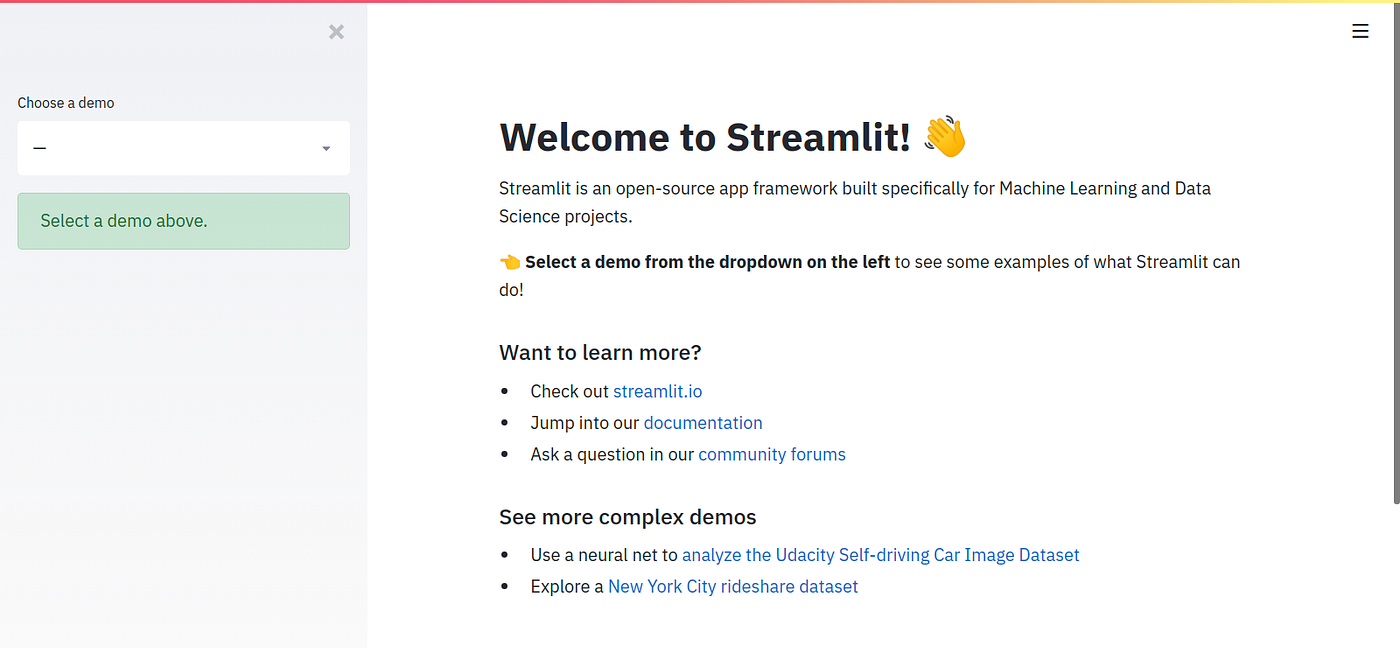
Task: Open the Udacity Self-driving Car Image Dataset link
Action: click(880, 554)
